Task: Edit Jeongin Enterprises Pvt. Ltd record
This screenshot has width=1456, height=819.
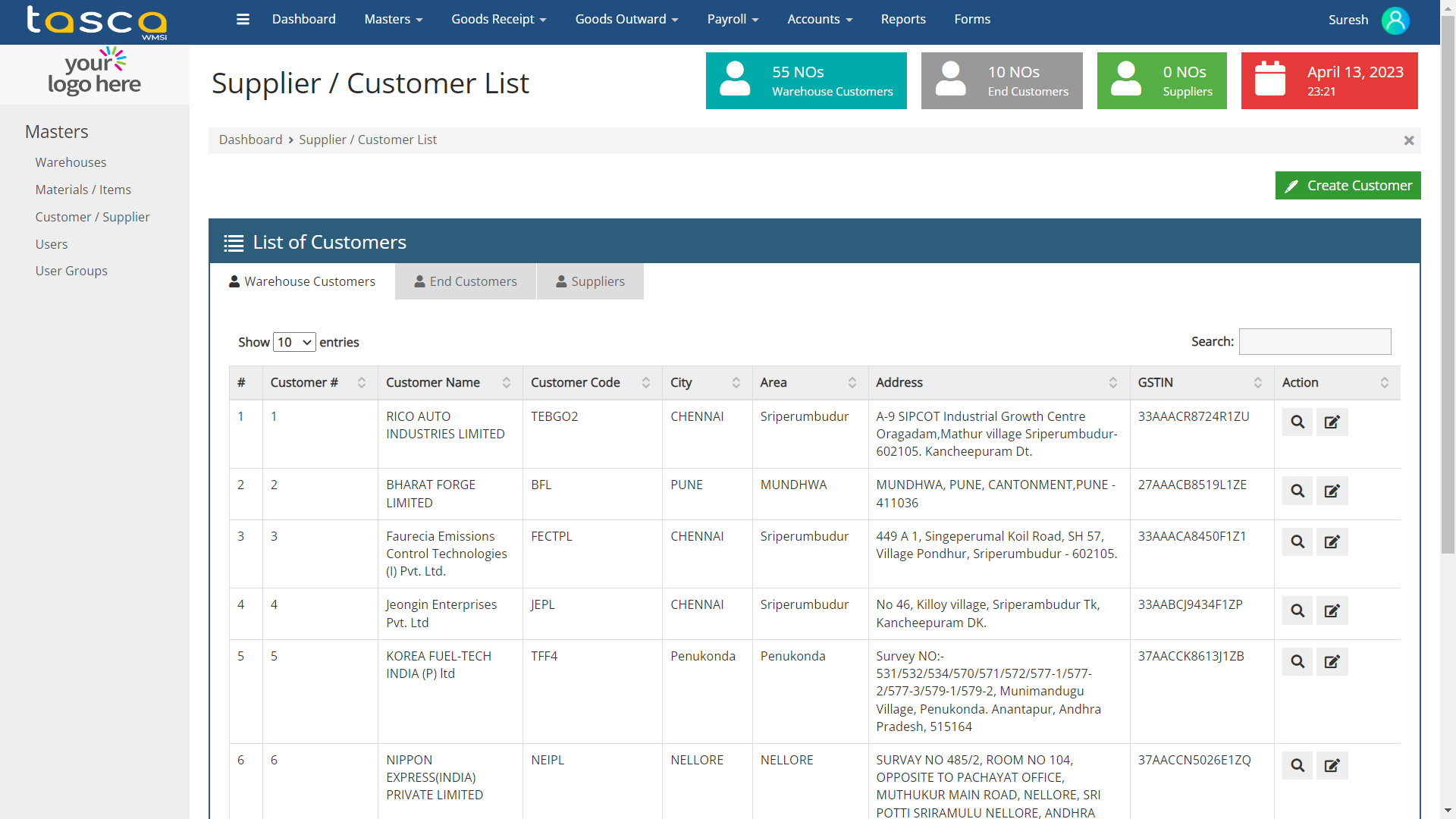Action: [x=1332, y=610]
